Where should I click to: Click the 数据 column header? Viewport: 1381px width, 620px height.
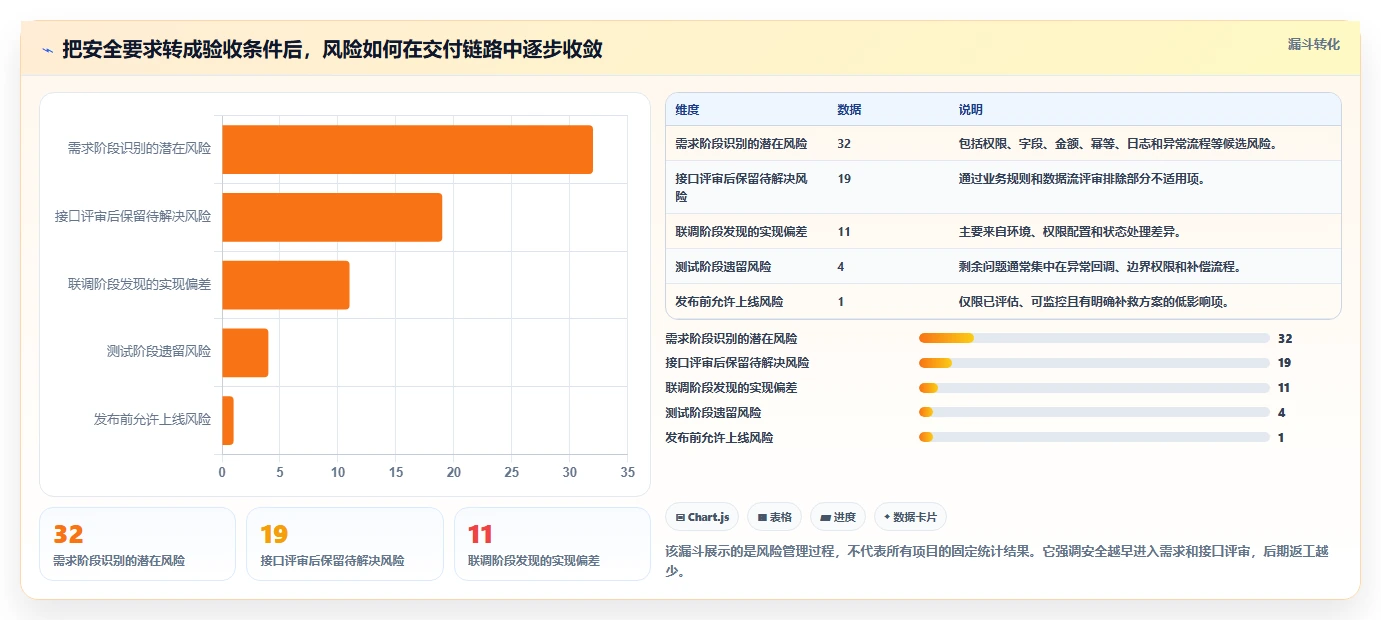(849, 109)
